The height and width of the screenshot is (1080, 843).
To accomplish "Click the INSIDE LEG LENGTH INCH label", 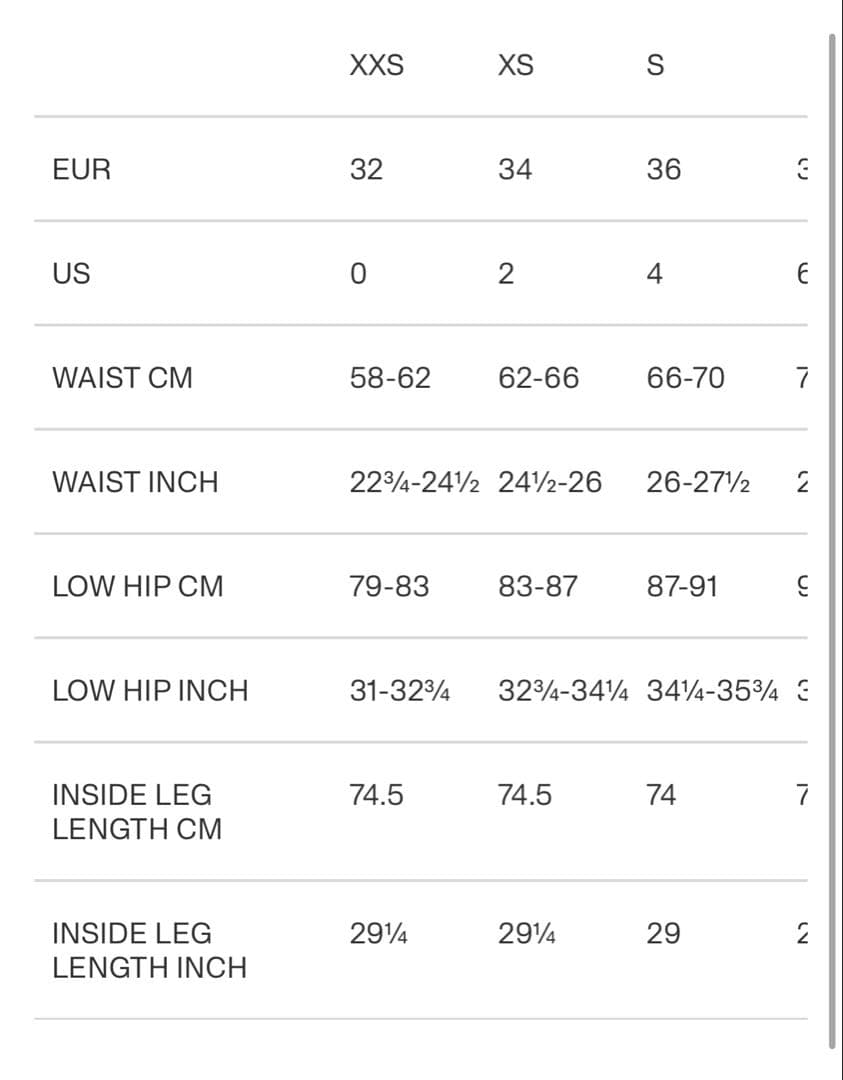I will click(x=149, y=950).
